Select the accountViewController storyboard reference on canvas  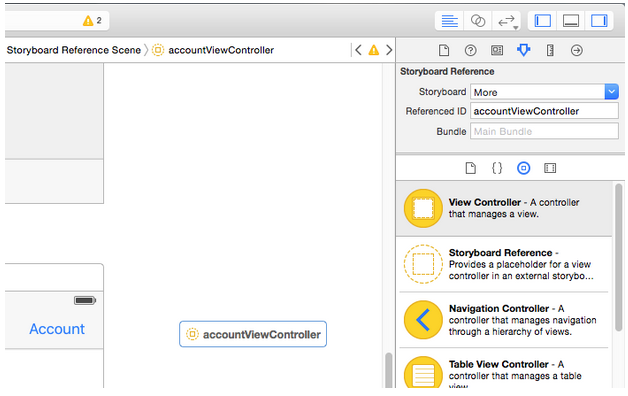click(253, 334)
